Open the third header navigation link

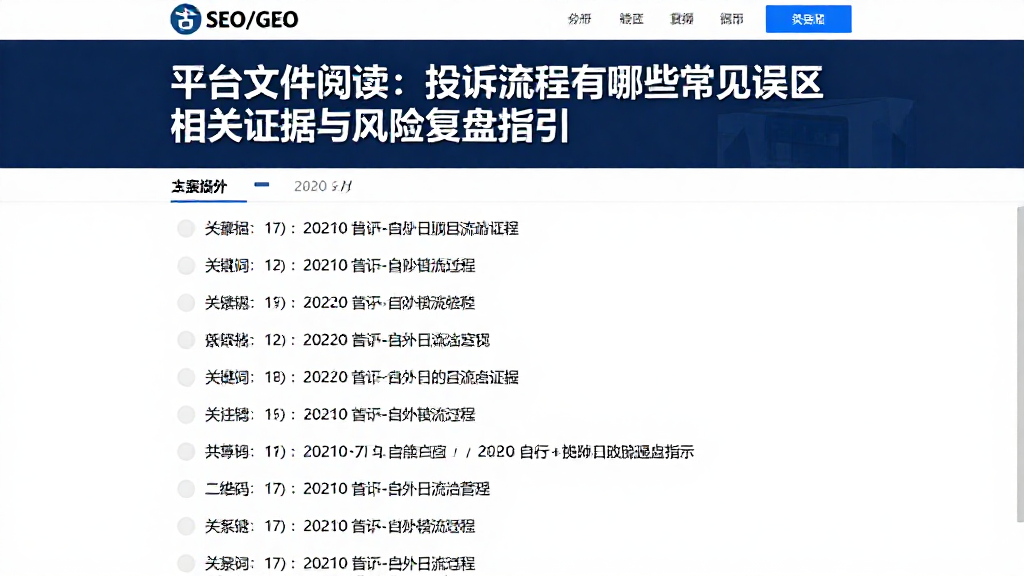682,19
